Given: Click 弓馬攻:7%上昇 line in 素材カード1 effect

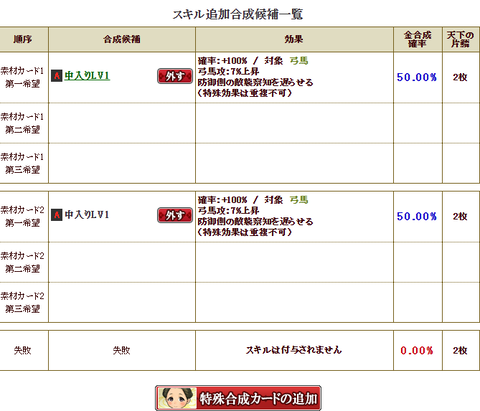Looking at the screenshot, I should pyautogui.click(x=228, y=71).
